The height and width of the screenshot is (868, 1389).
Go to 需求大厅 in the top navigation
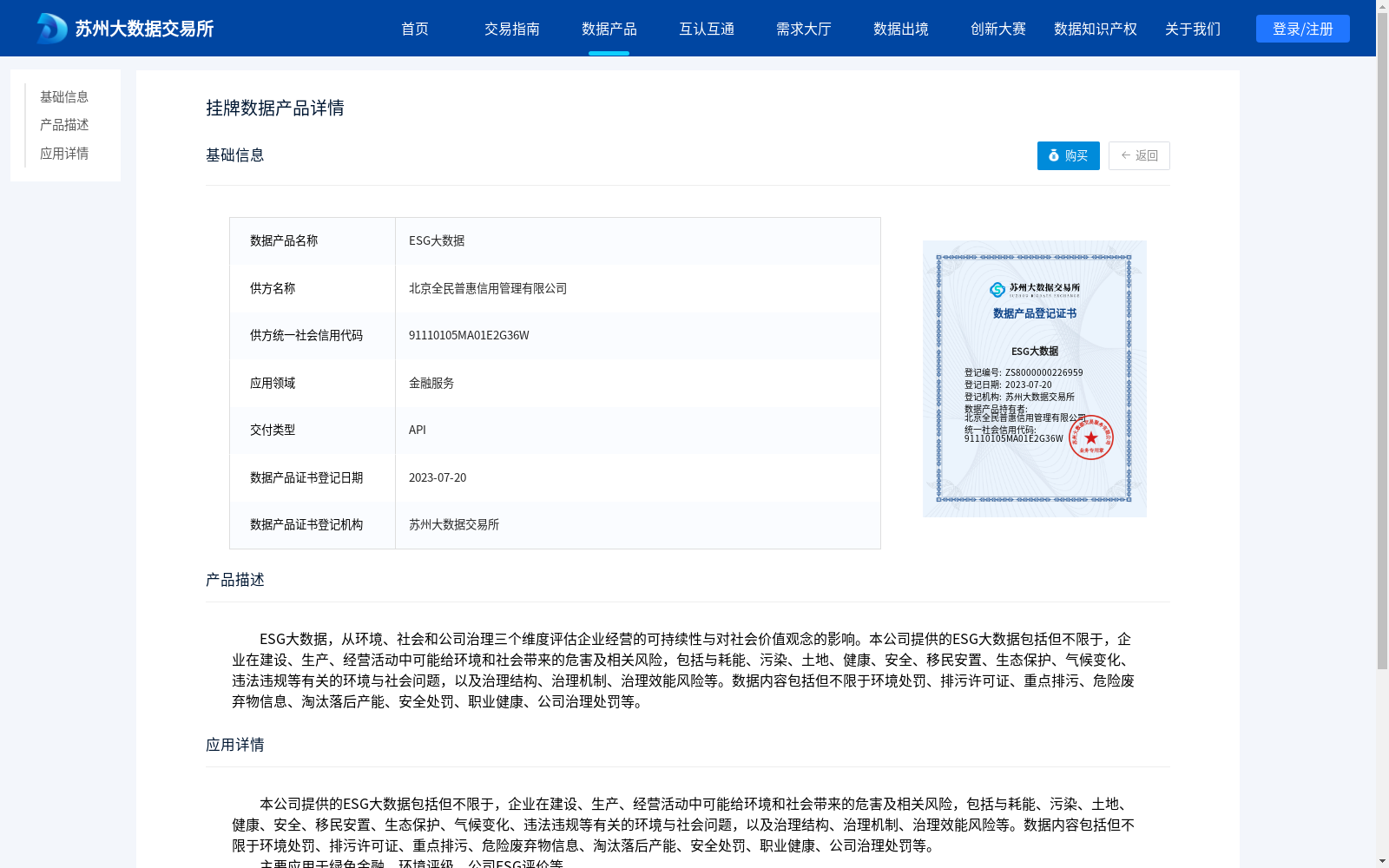pyautogui.click(x=804, y=29)
